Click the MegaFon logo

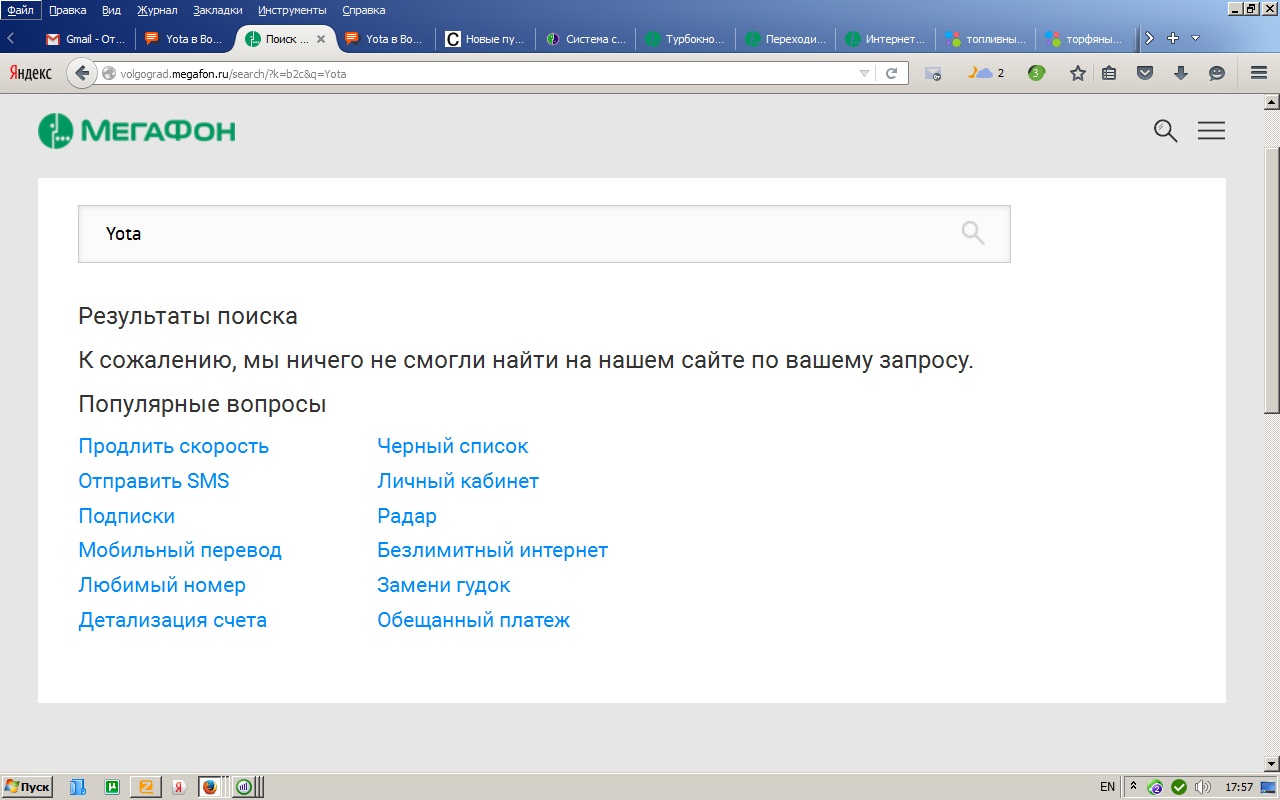[x=137, y=131]
